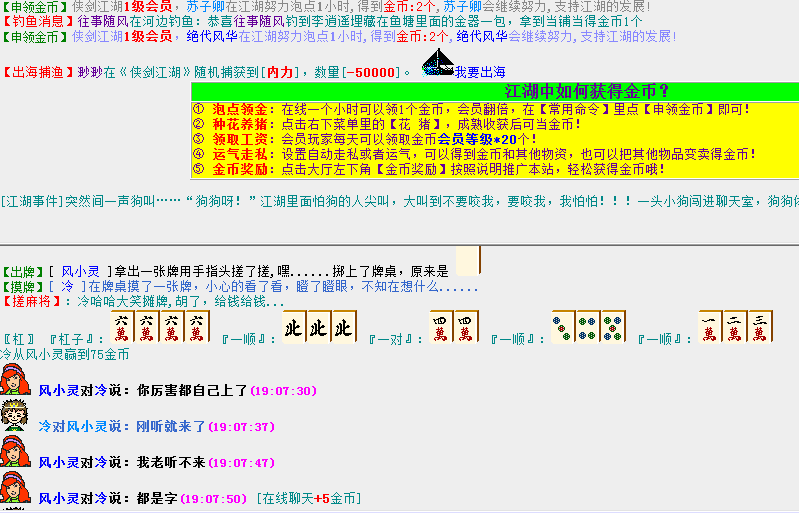Screen dimensions: 799x513
Task: Click 风小灵 name in 都是字 message
Action: pyautogui.click(x=59, y=498)
